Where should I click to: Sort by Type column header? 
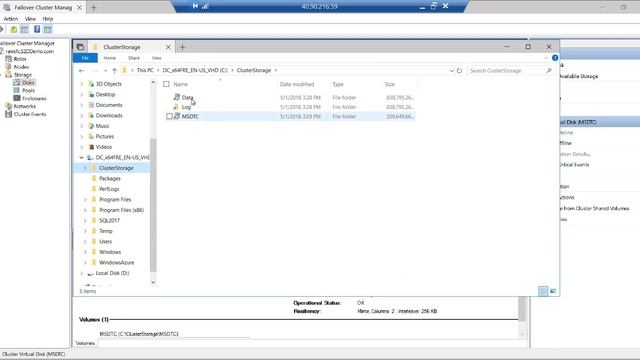click(x=338, y=84)
